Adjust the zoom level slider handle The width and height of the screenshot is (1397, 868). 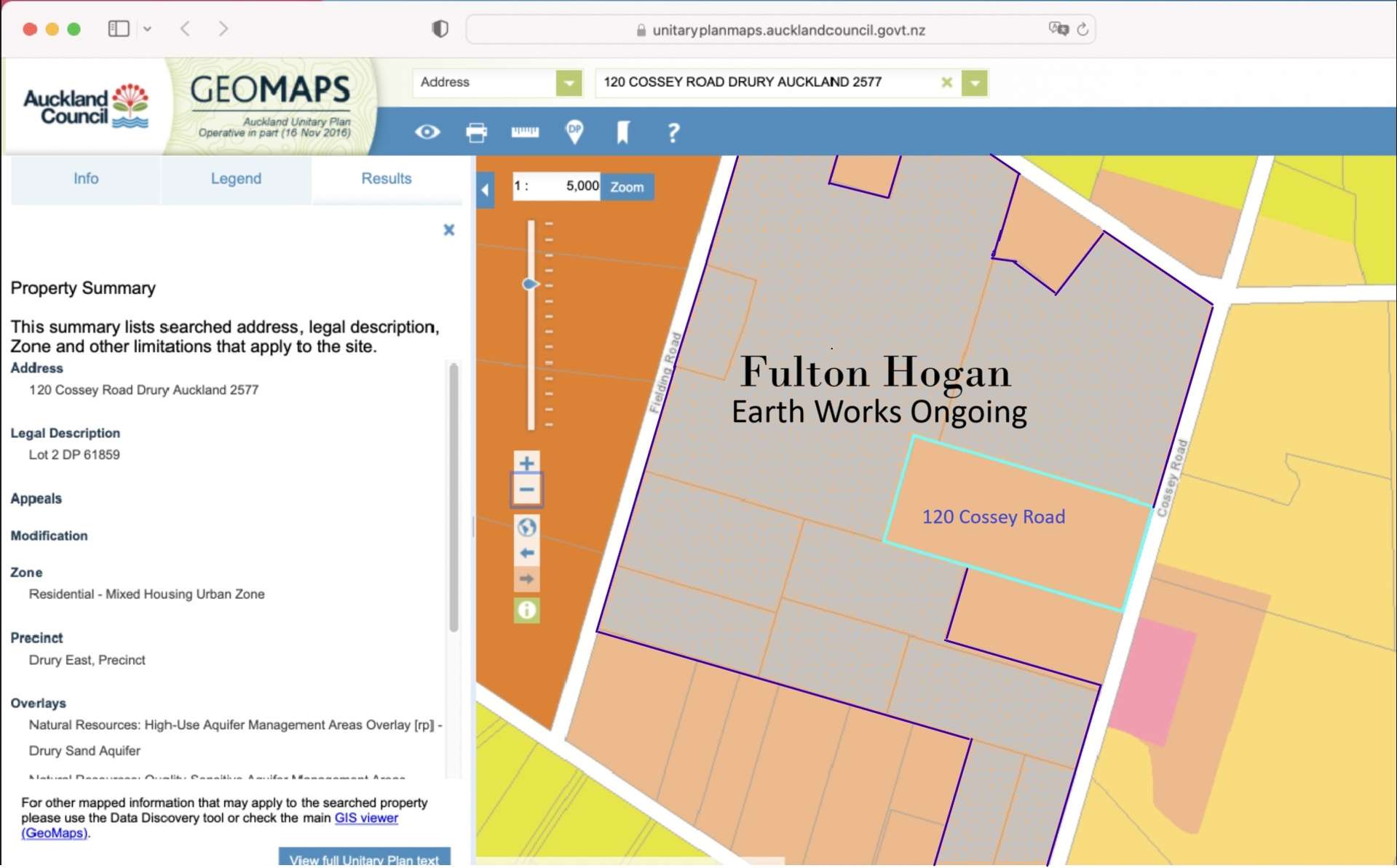pos(531,284)
